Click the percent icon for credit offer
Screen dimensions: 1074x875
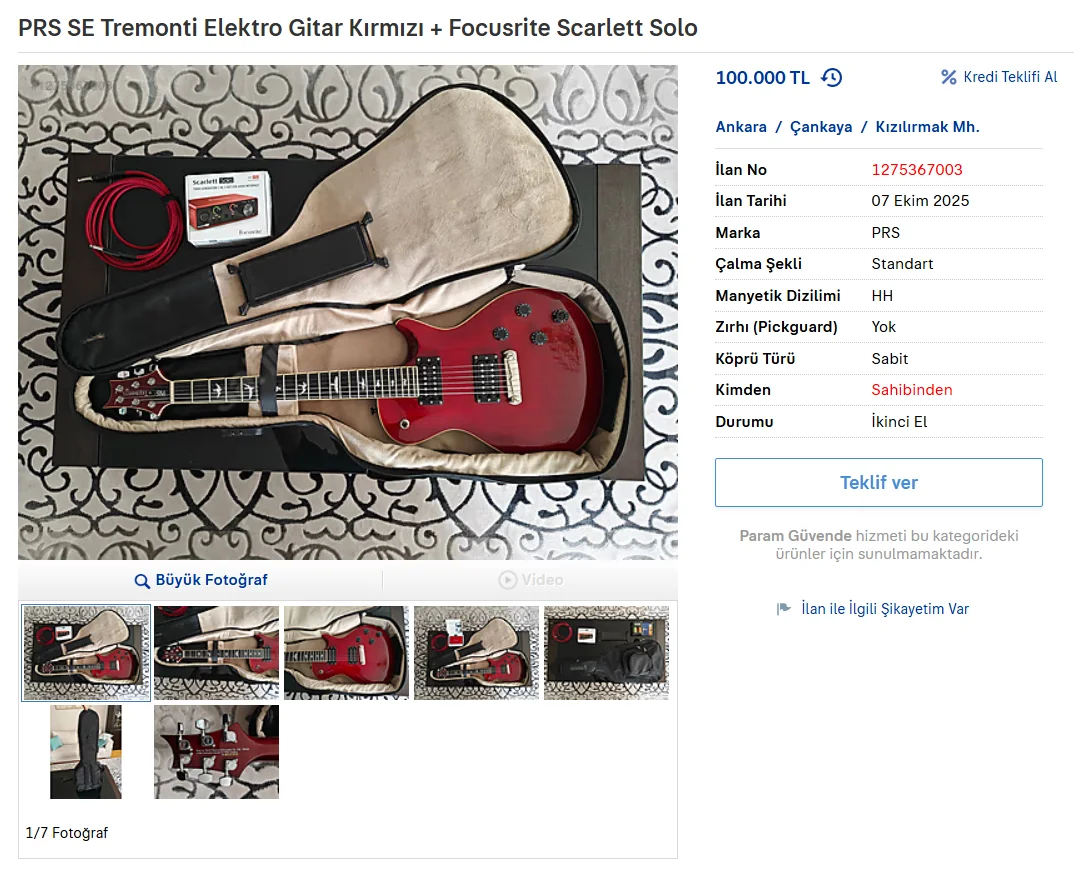949,77
